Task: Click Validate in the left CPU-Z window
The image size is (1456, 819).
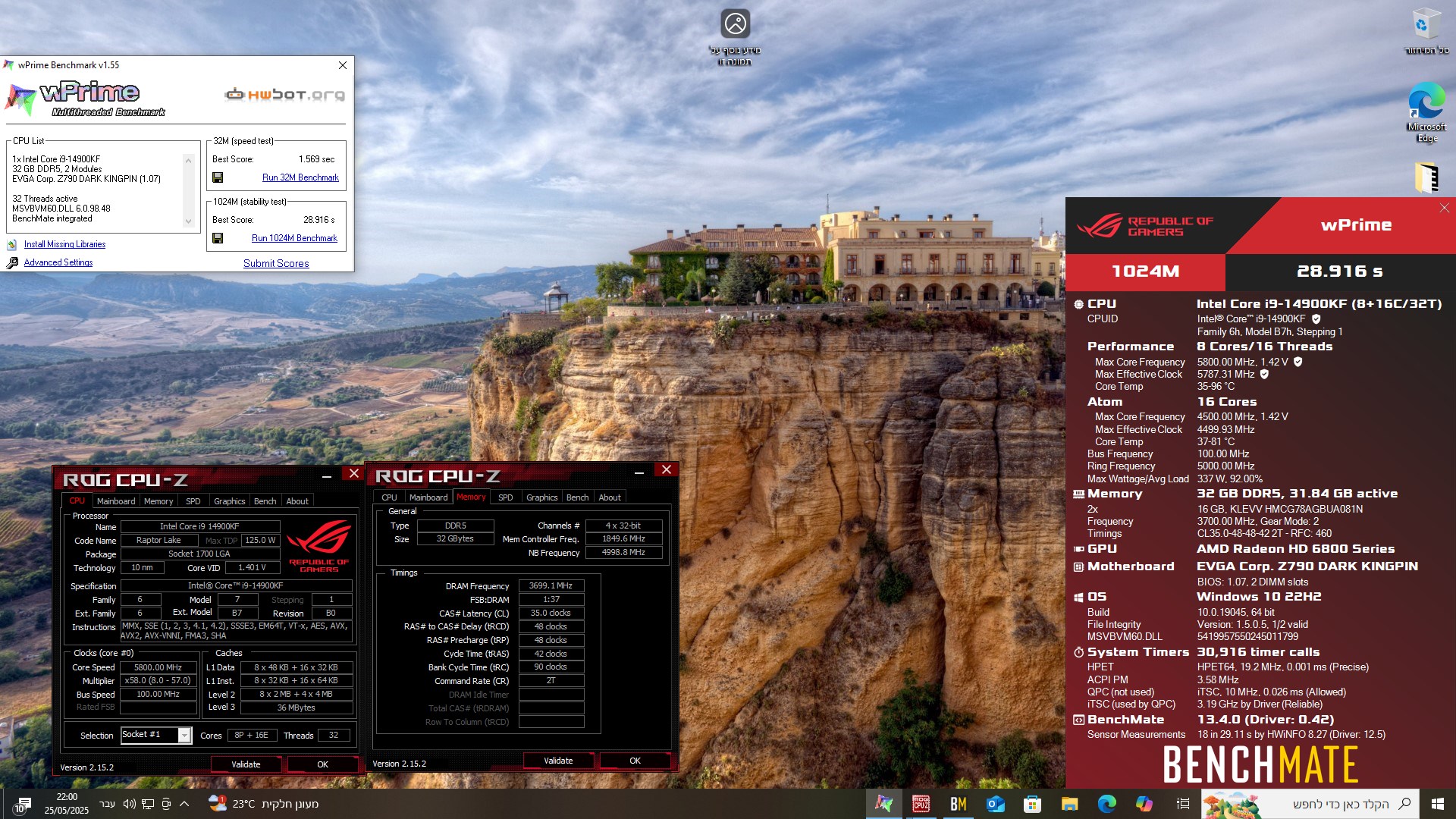Action: pyautogui.click(x=246, y=764)
